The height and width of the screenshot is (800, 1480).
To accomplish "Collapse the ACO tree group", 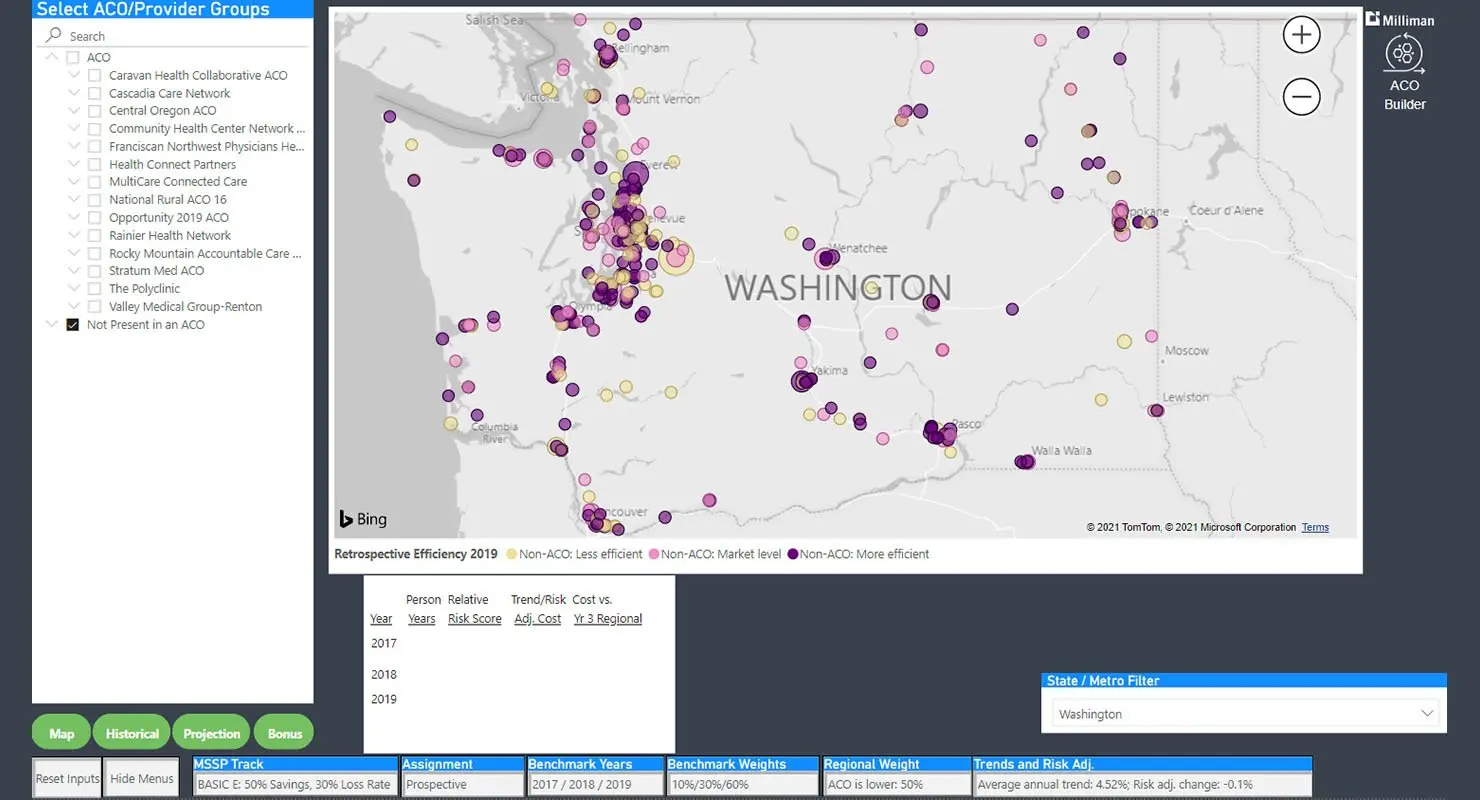I will pyautogui.click(x=52, y=58).
